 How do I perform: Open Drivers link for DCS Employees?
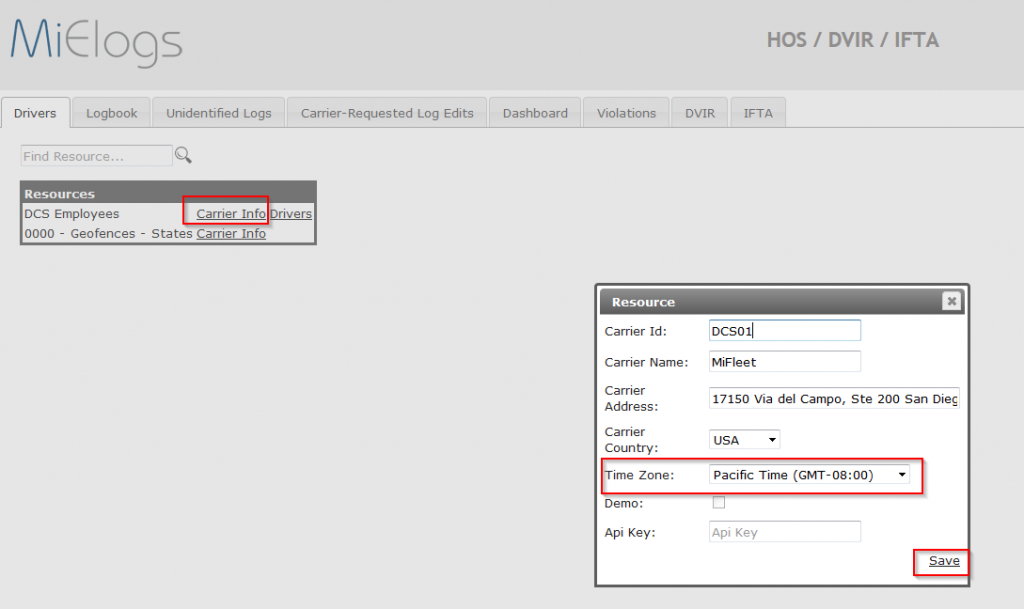click(x=291, y=213)
